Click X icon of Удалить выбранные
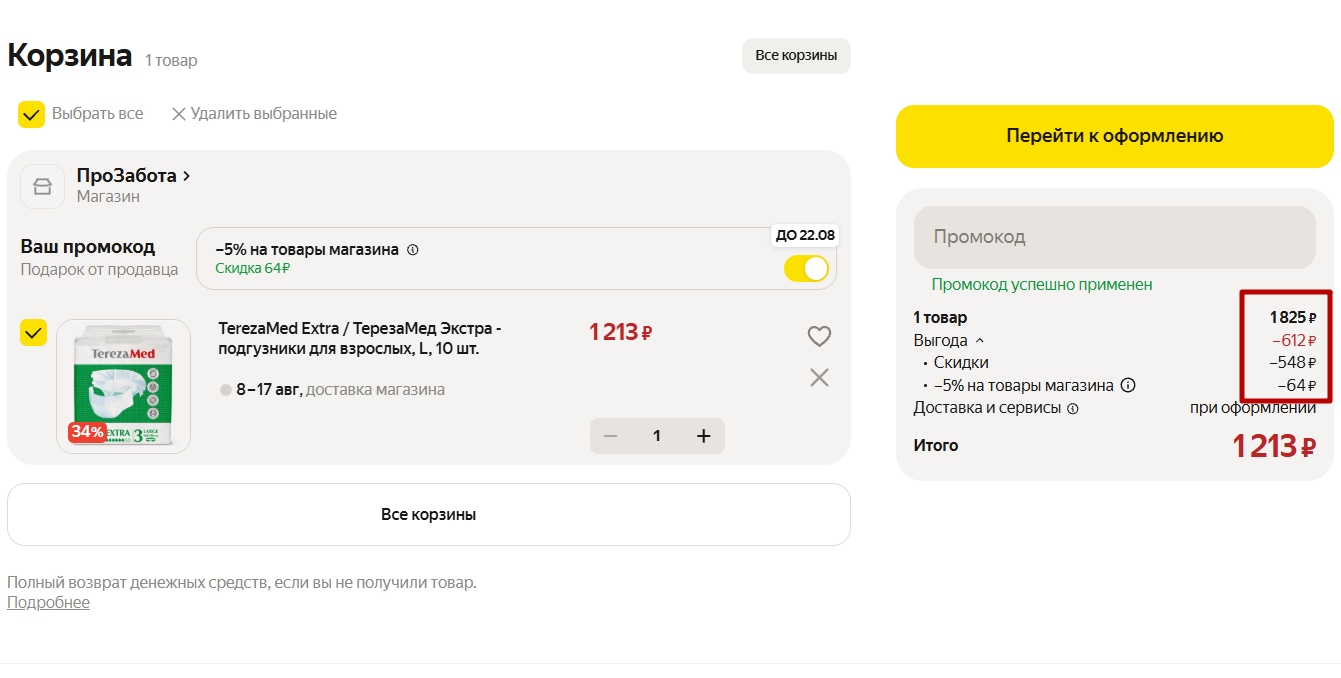The height and width of the screenshot is (678, 1341). click(x=179, y=114)
